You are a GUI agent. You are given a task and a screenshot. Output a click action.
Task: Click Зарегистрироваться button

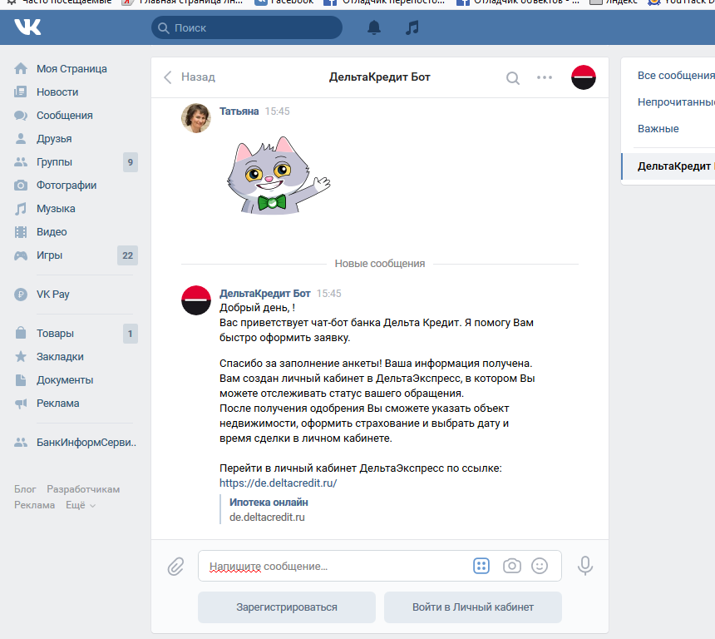coord(287,607)
